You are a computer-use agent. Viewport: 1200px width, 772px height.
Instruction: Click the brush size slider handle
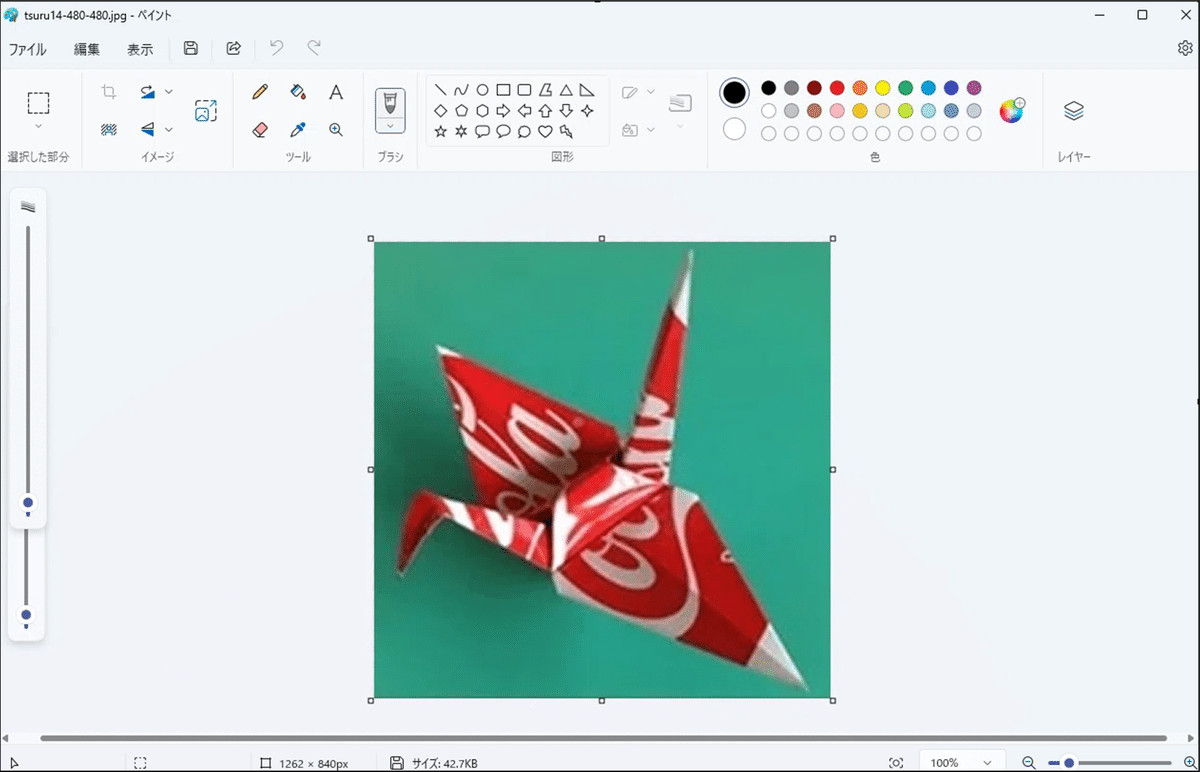(28, 503)
